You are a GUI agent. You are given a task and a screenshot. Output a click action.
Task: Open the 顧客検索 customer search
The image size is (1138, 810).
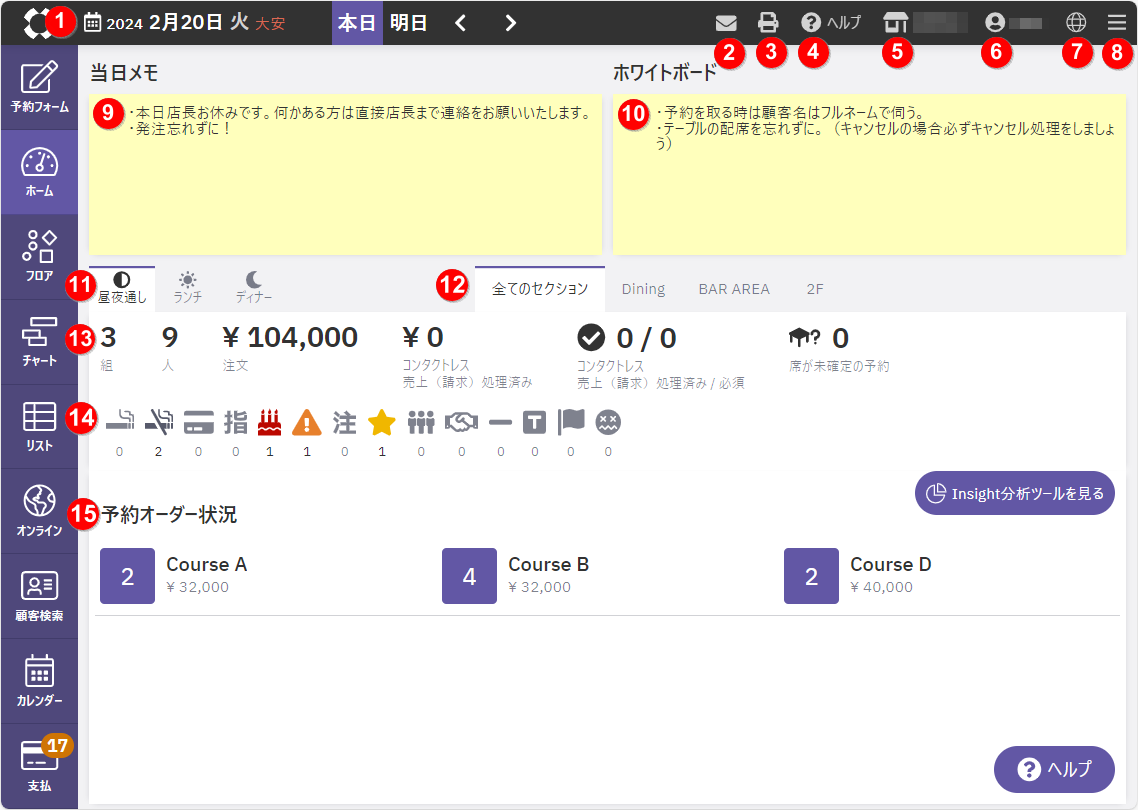[x=39, y=596]
